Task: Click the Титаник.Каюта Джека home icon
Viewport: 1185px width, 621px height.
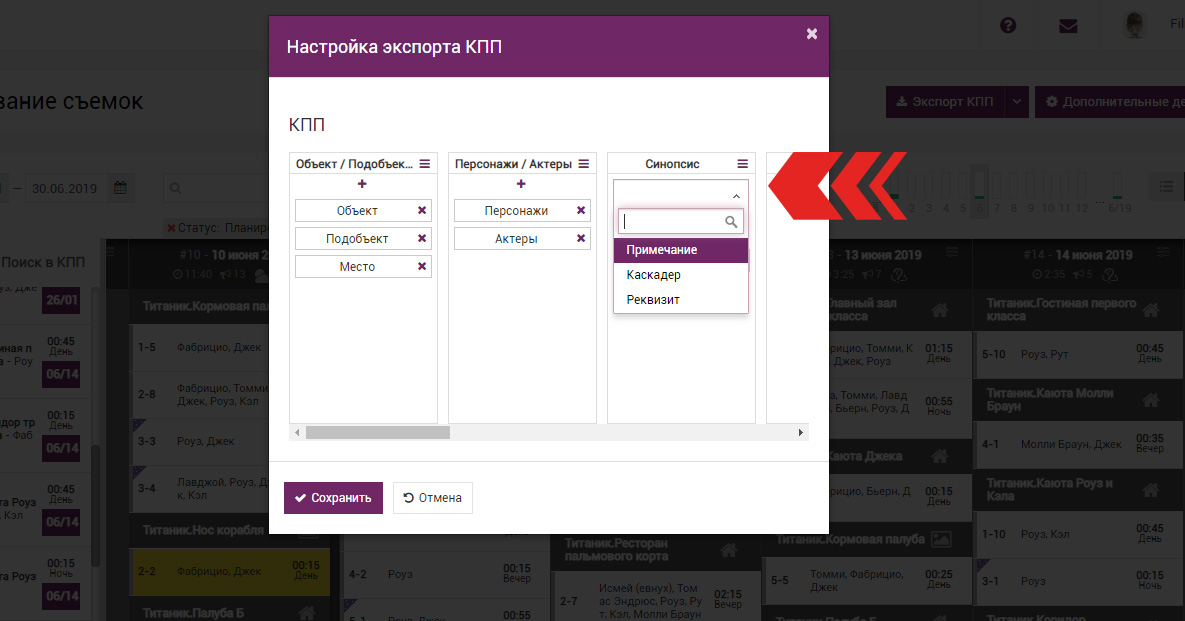Action: point(939,456)
